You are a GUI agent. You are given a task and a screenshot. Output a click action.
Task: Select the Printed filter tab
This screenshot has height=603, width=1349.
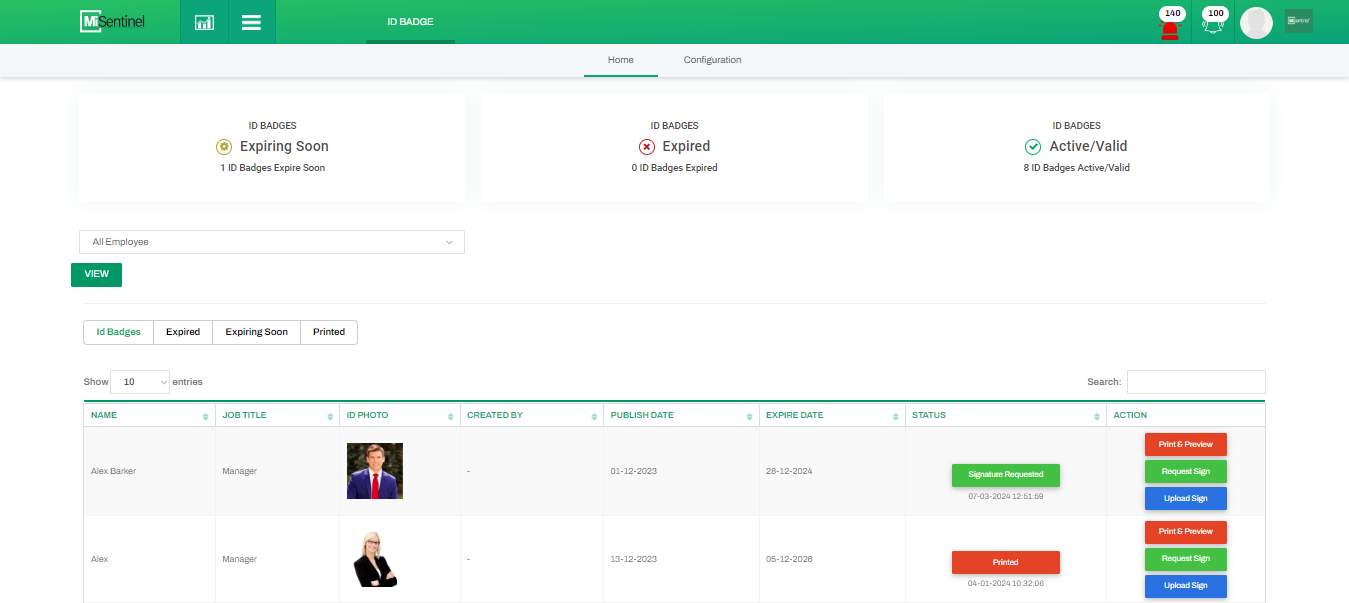329,332
